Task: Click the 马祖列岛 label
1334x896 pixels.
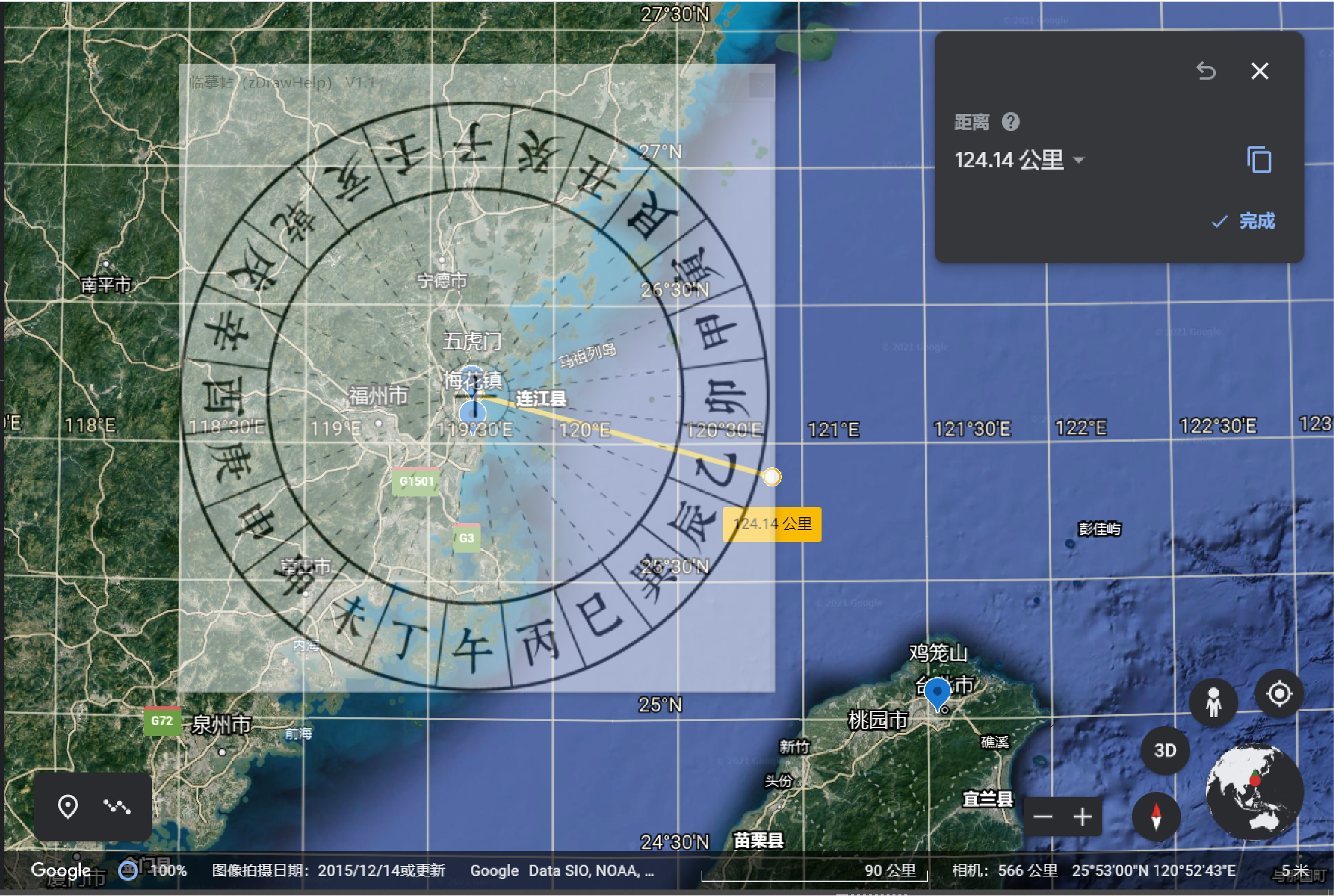Action: [x=587, y=355]
